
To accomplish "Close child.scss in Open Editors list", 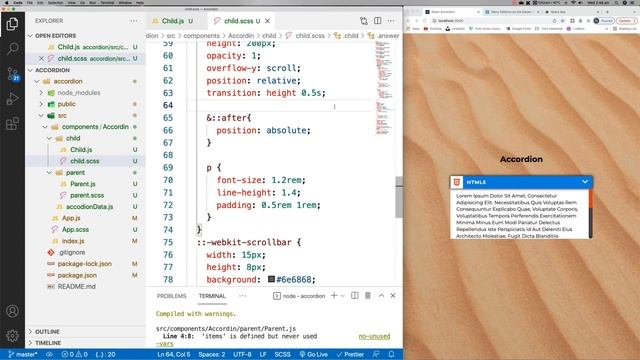I will click(41, 58).
